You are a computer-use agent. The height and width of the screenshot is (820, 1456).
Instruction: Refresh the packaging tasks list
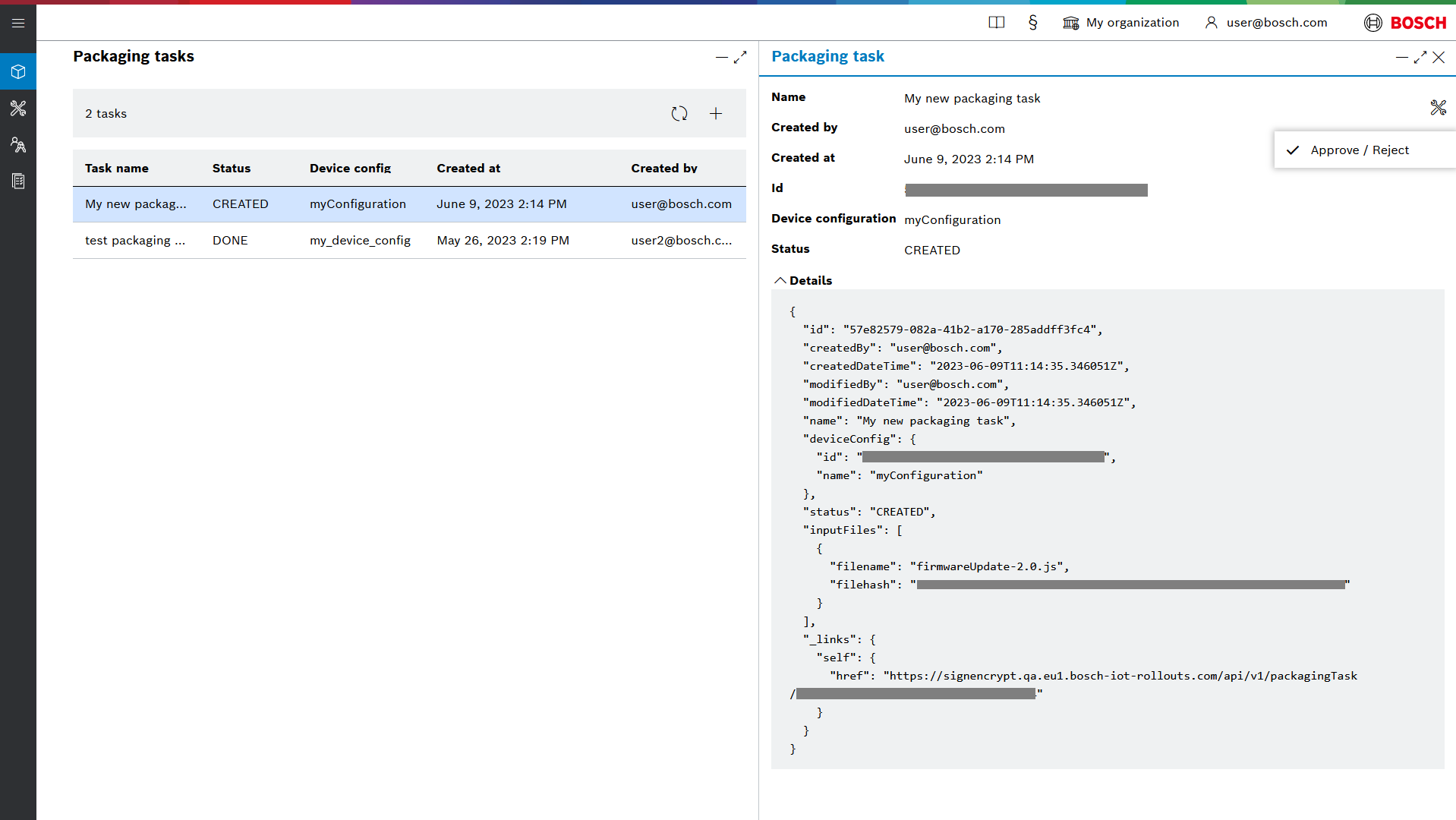click(x=679, y=114)
